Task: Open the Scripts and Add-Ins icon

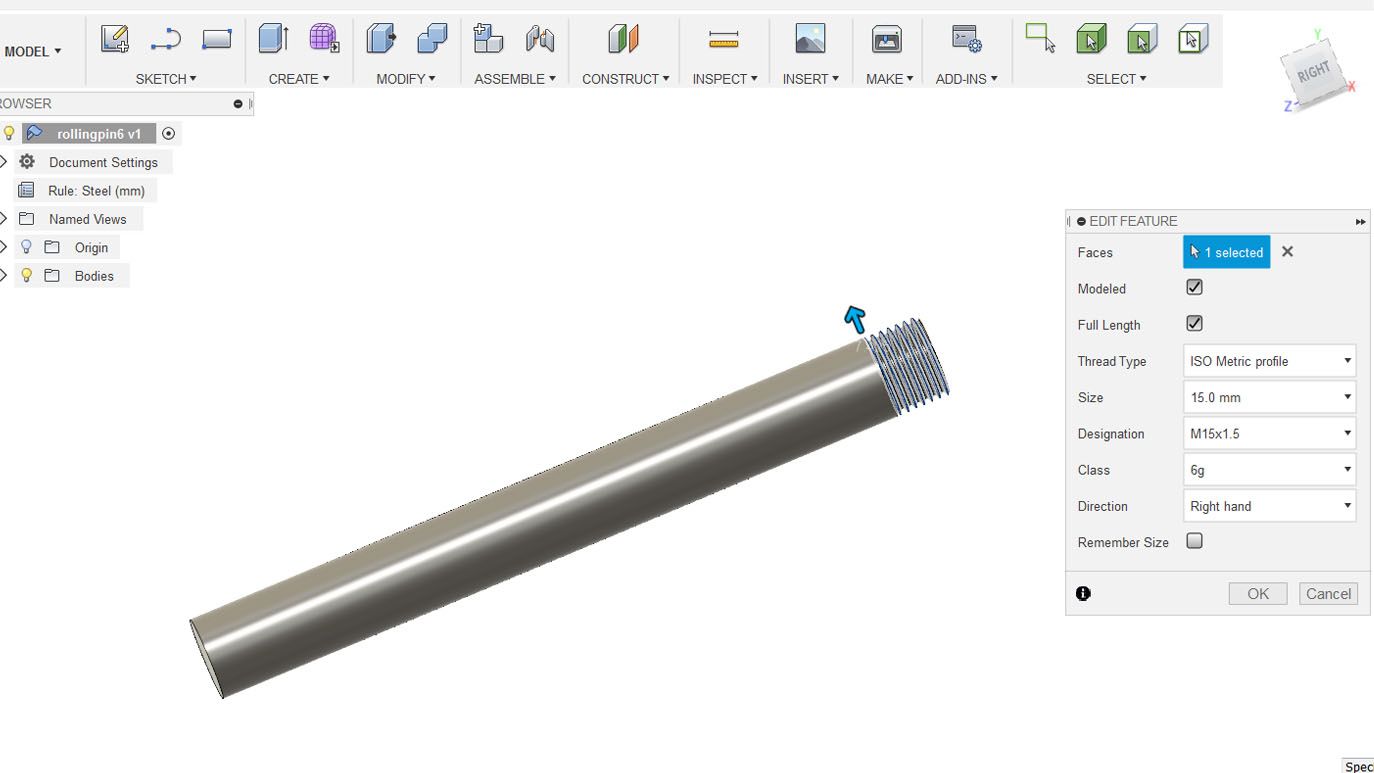Action: click(x=966, y=39)
